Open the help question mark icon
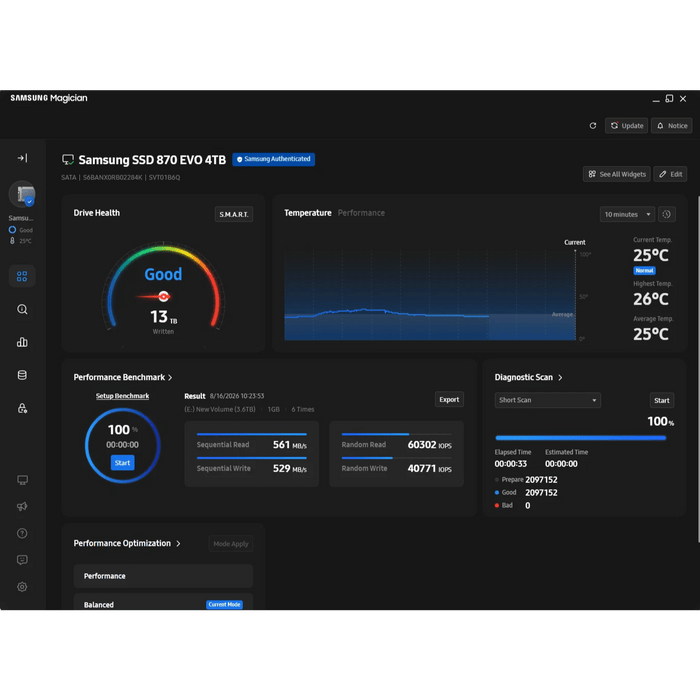This screenshot has height=700, width=700. 22,533
